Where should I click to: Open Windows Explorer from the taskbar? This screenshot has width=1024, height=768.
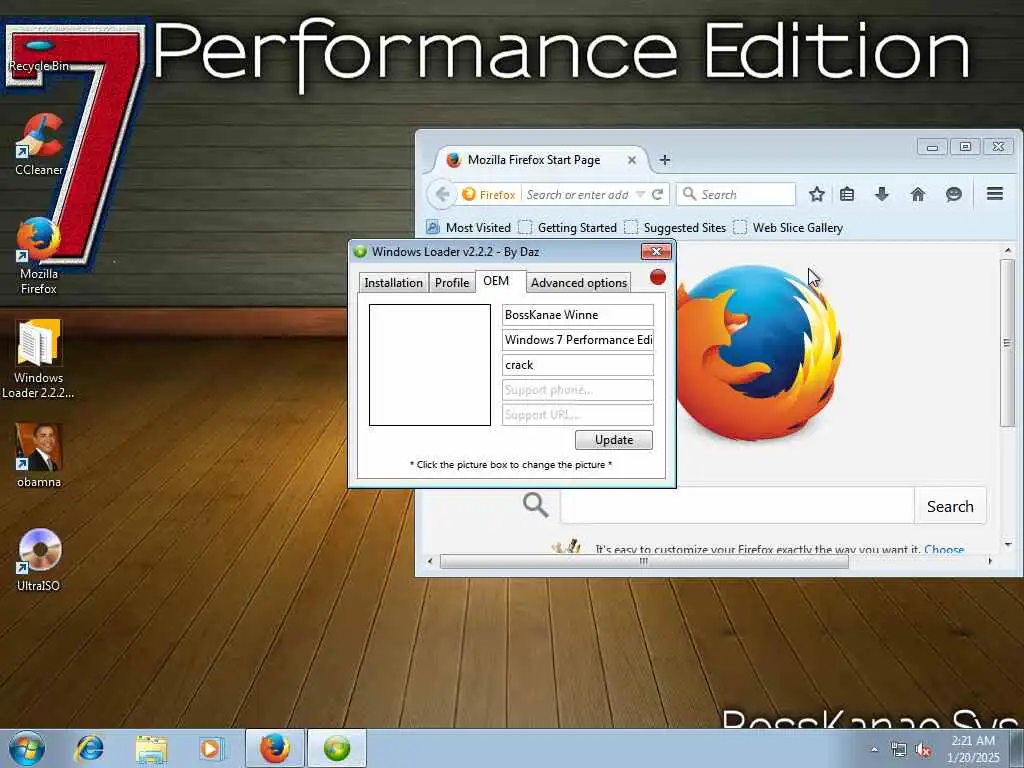[151, 748]
